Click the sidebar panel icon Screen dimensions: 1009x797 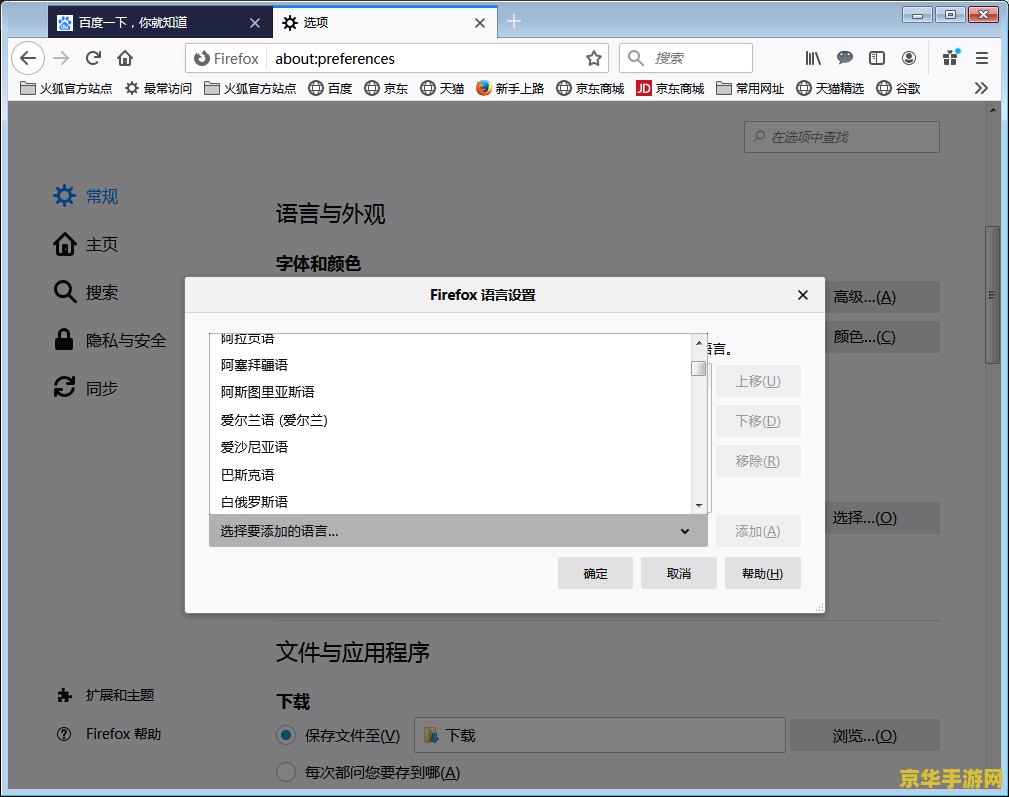[x=877, y=58]
